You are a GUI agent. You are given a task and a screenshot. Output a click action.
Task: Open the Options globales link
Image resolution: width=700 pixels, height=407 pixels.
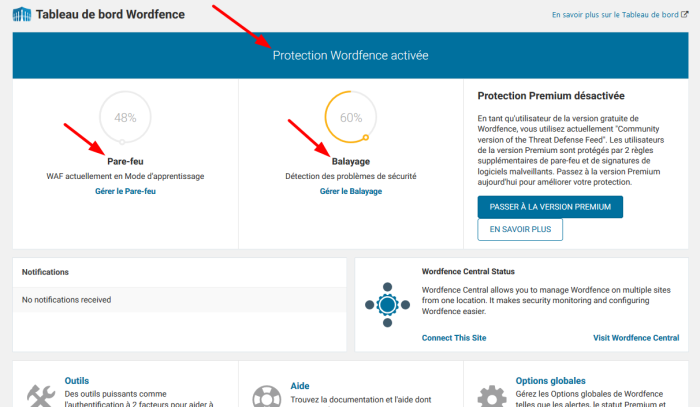[550, 381]
